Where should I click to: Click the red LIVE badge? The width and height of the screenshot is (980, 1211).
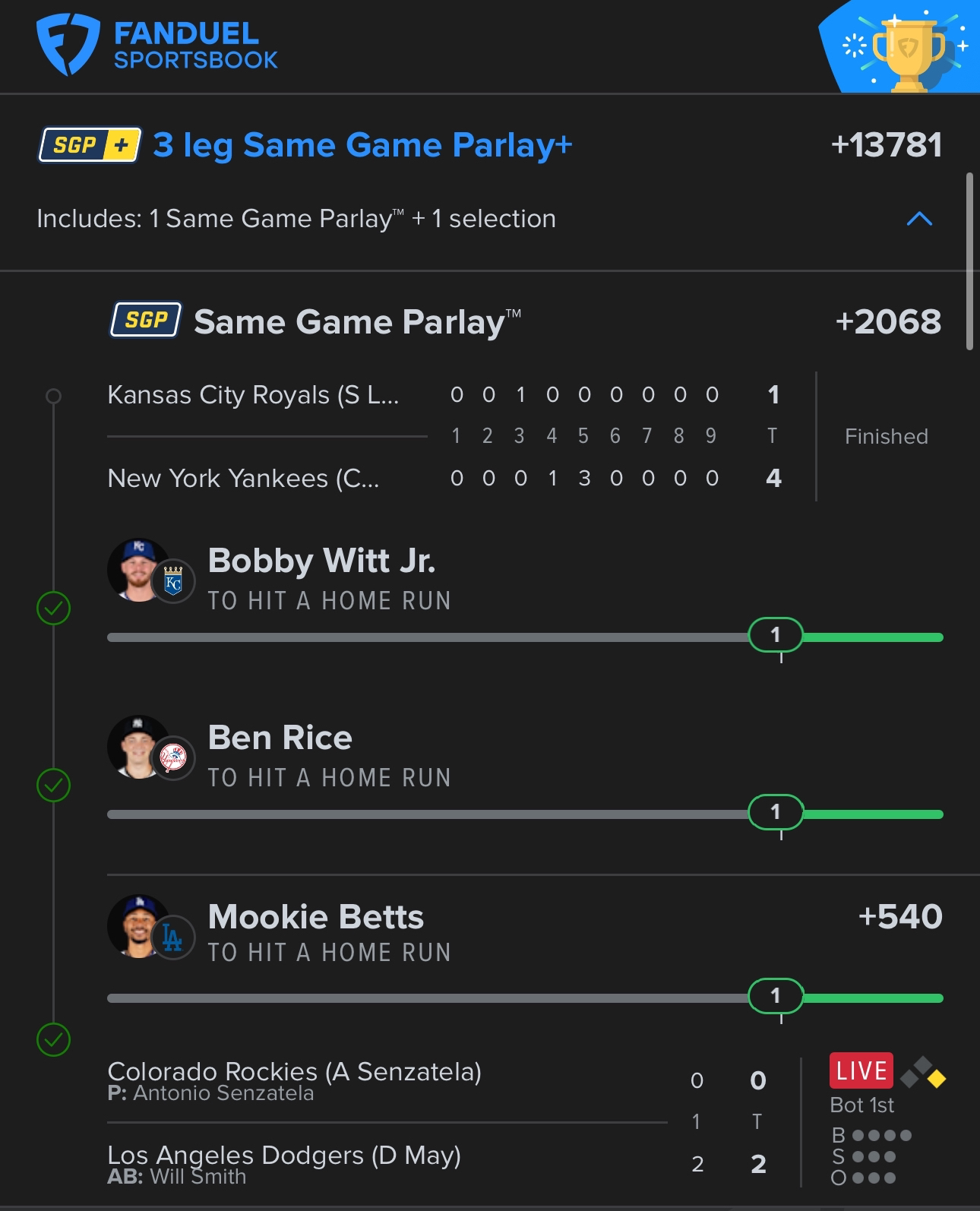pyautogui.click(x=861, y=1070)
